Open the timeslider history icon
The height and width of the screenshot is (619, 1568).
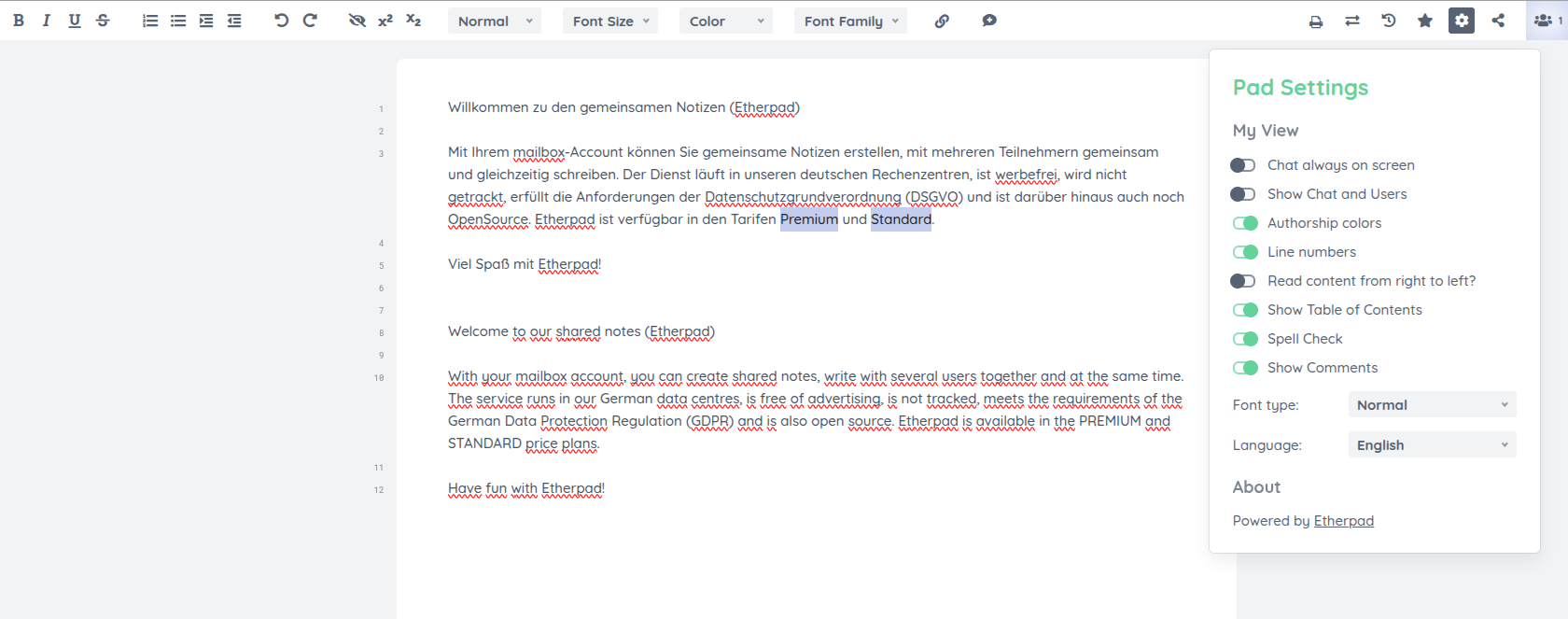coord(1388,21)
